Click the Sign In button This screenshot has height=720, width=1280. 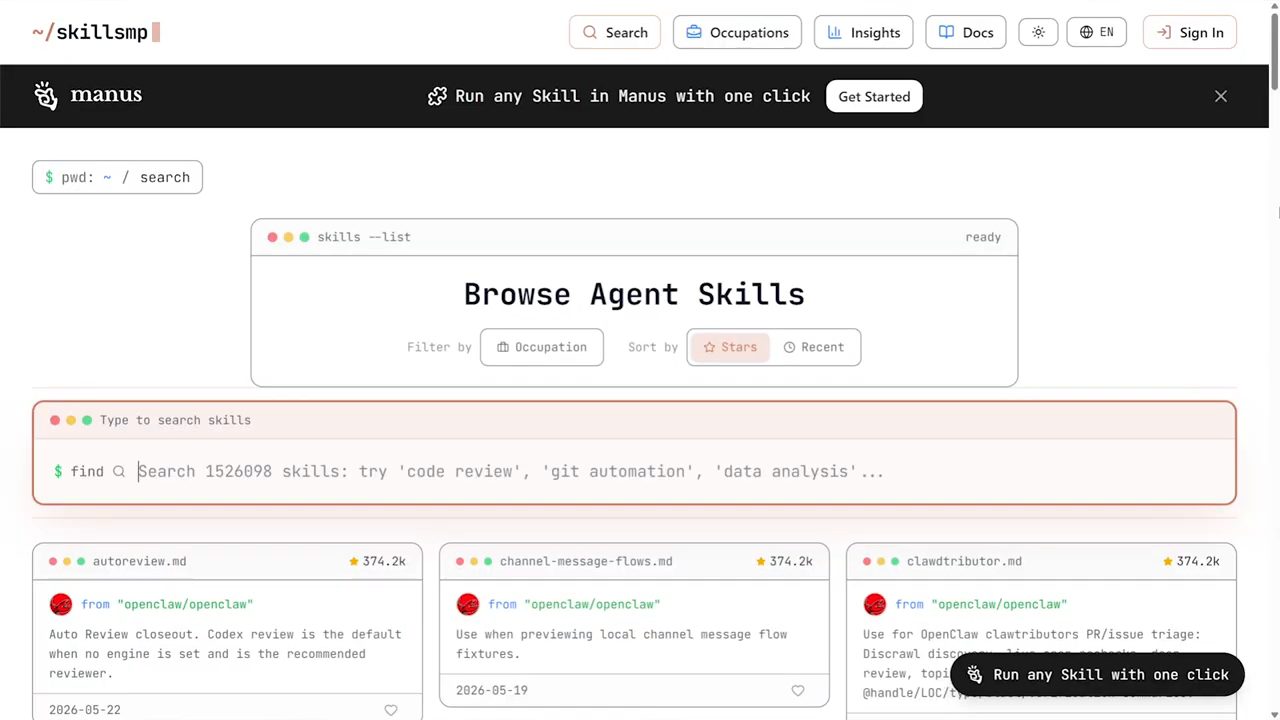(1190, 32)
